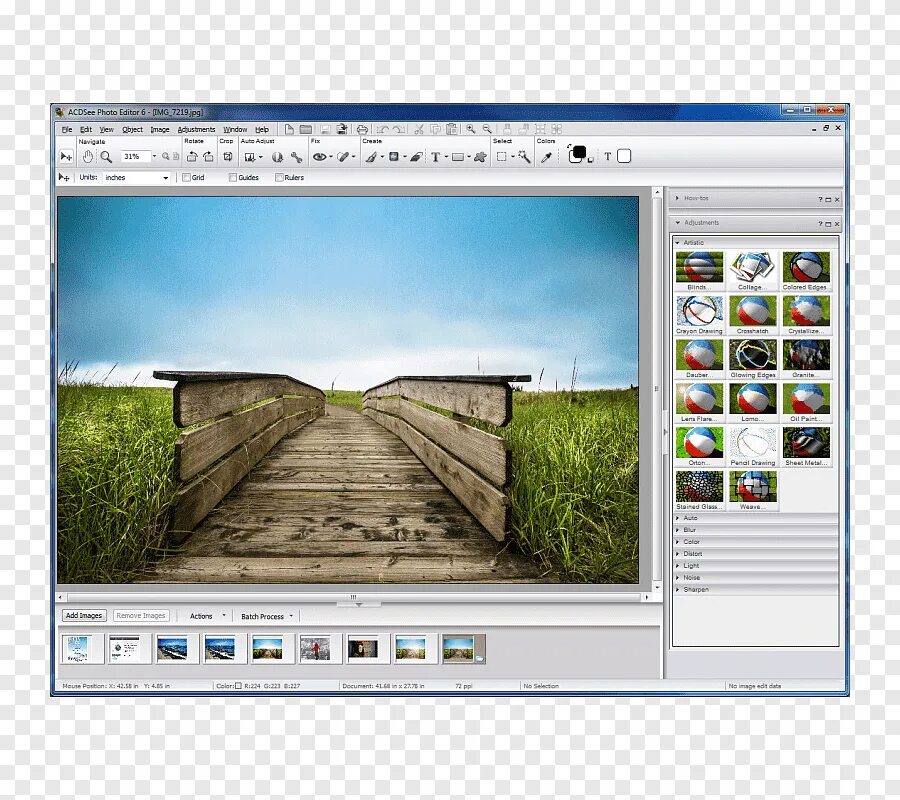Open the Batch Process dropdown

point(267,616)
